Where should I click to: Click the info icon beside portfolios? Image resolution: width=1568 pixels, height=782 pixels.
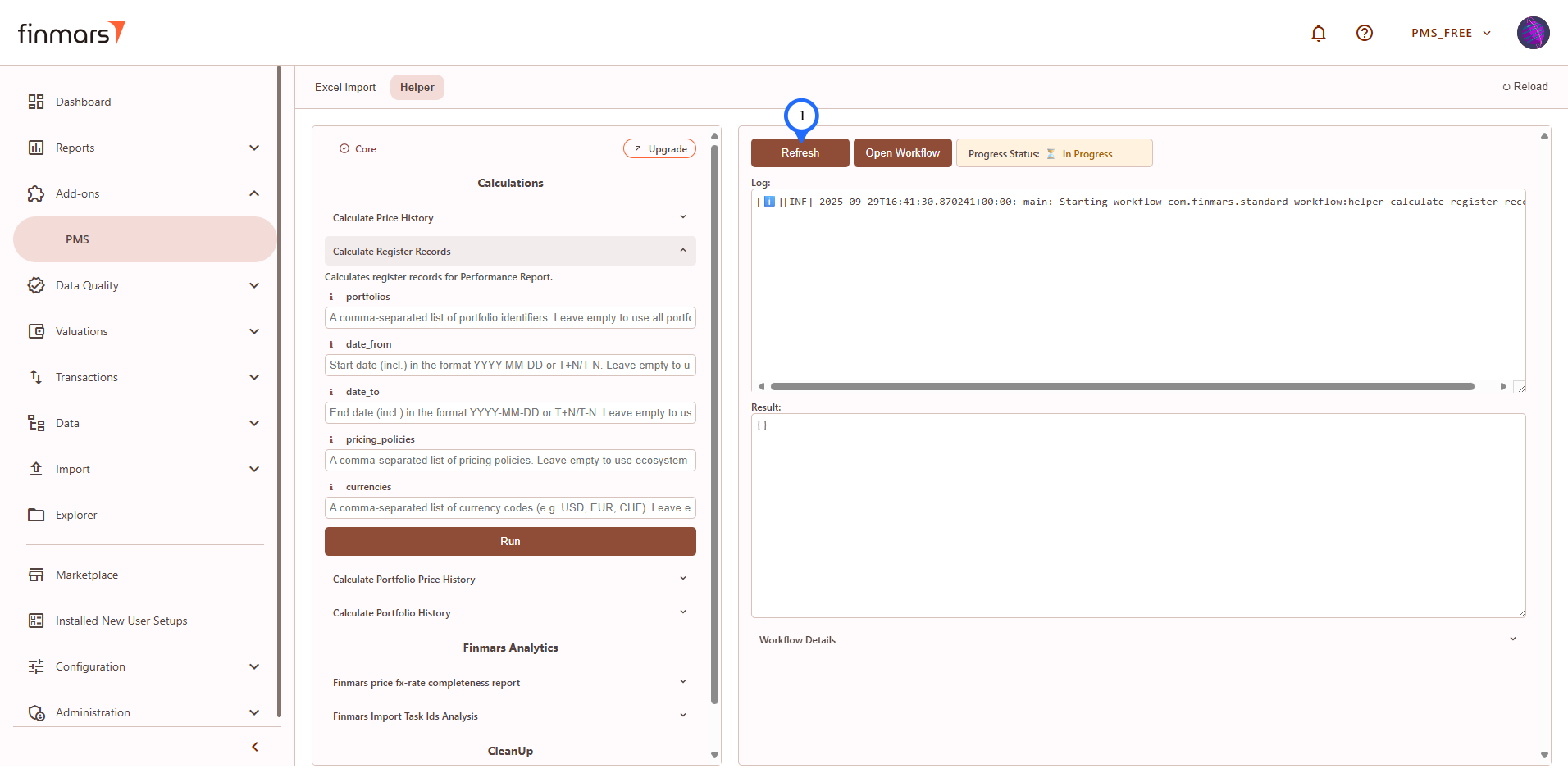pyautogui.click(x=331, y=297)
